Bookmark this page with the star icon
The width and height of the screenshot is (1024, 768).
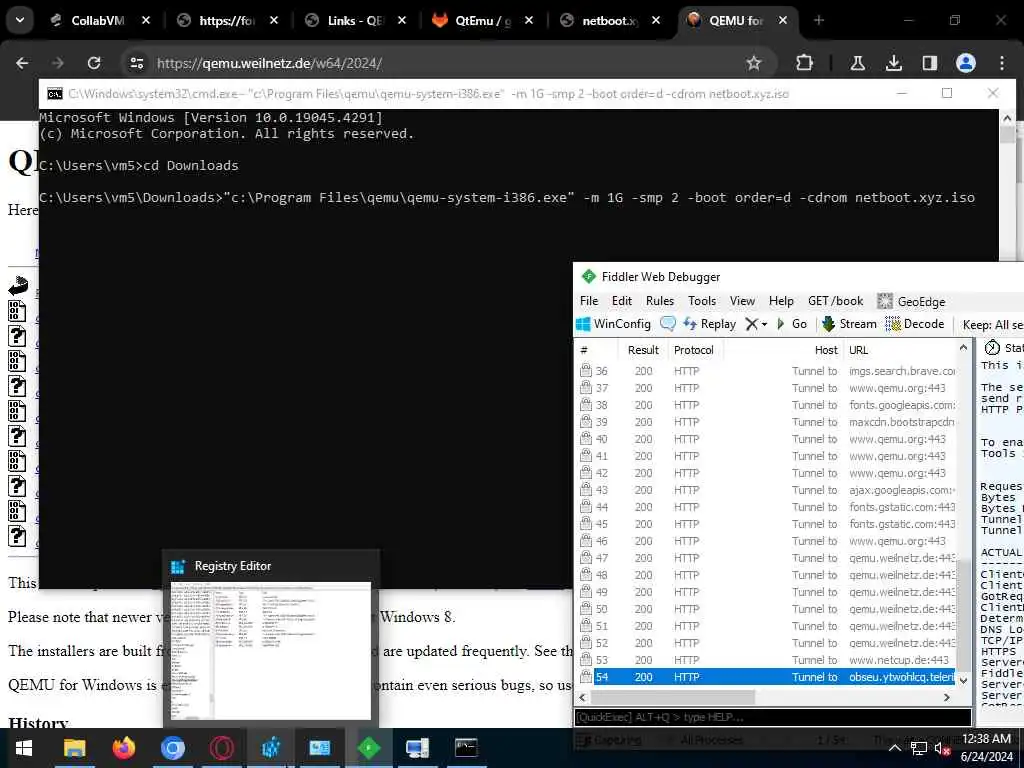[754, 63]
